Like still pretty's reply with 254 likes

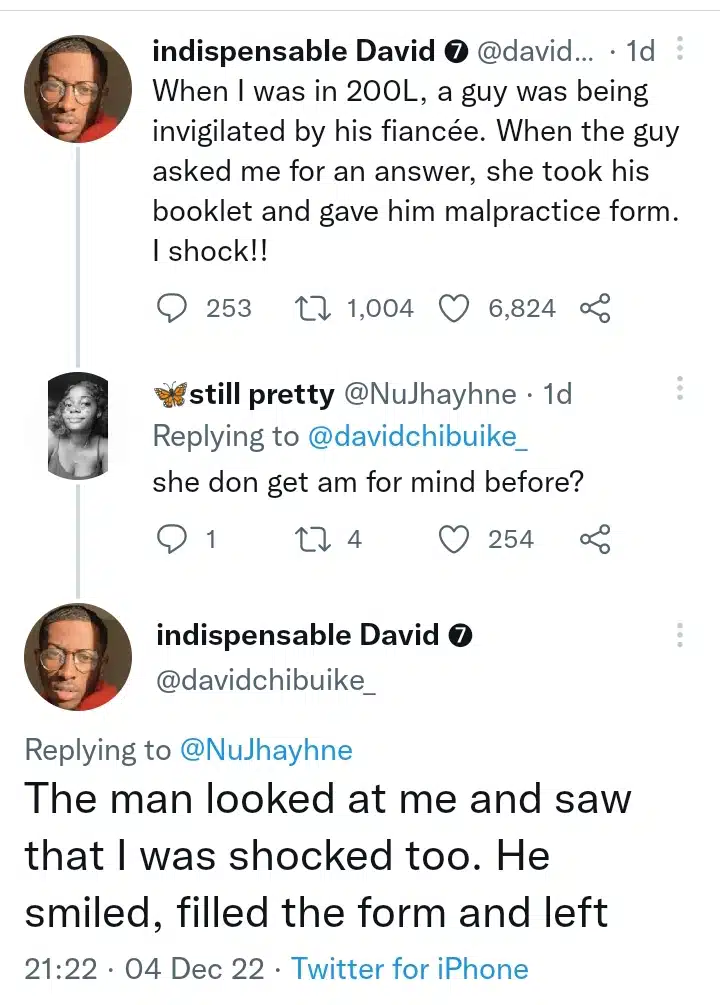coord(455,540)
